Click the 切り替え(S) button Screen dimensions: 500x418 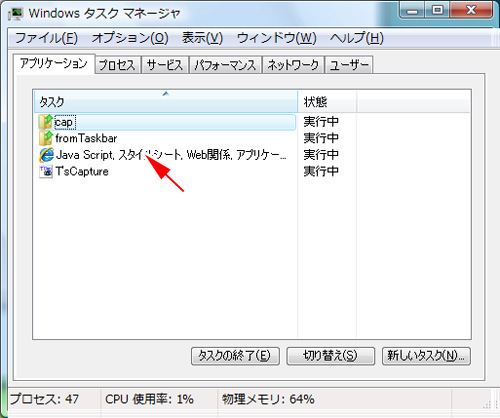pyautogui.click(x=330, y=356)
